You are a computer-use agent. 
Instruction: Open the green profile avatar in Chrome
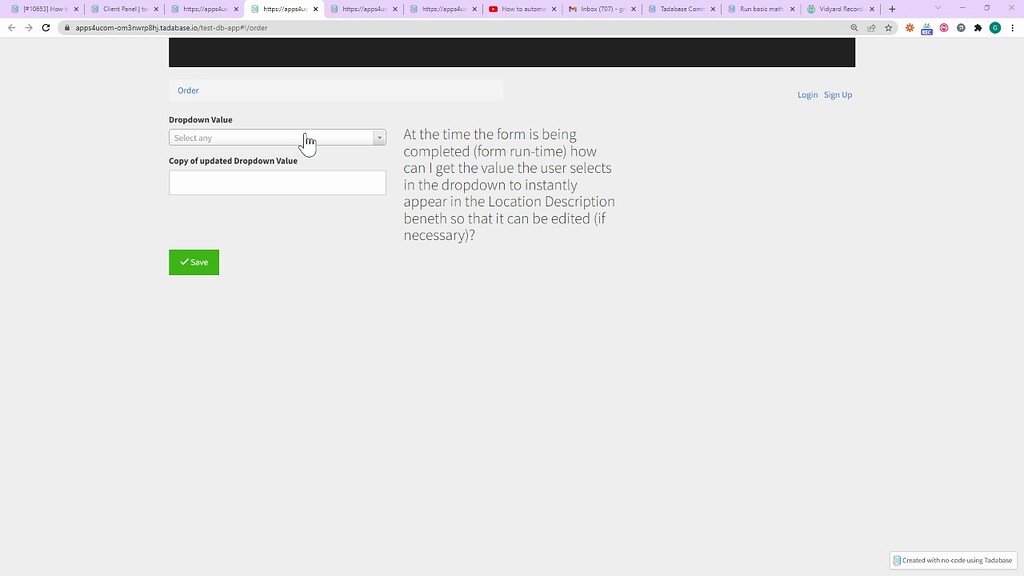(995, 28)
